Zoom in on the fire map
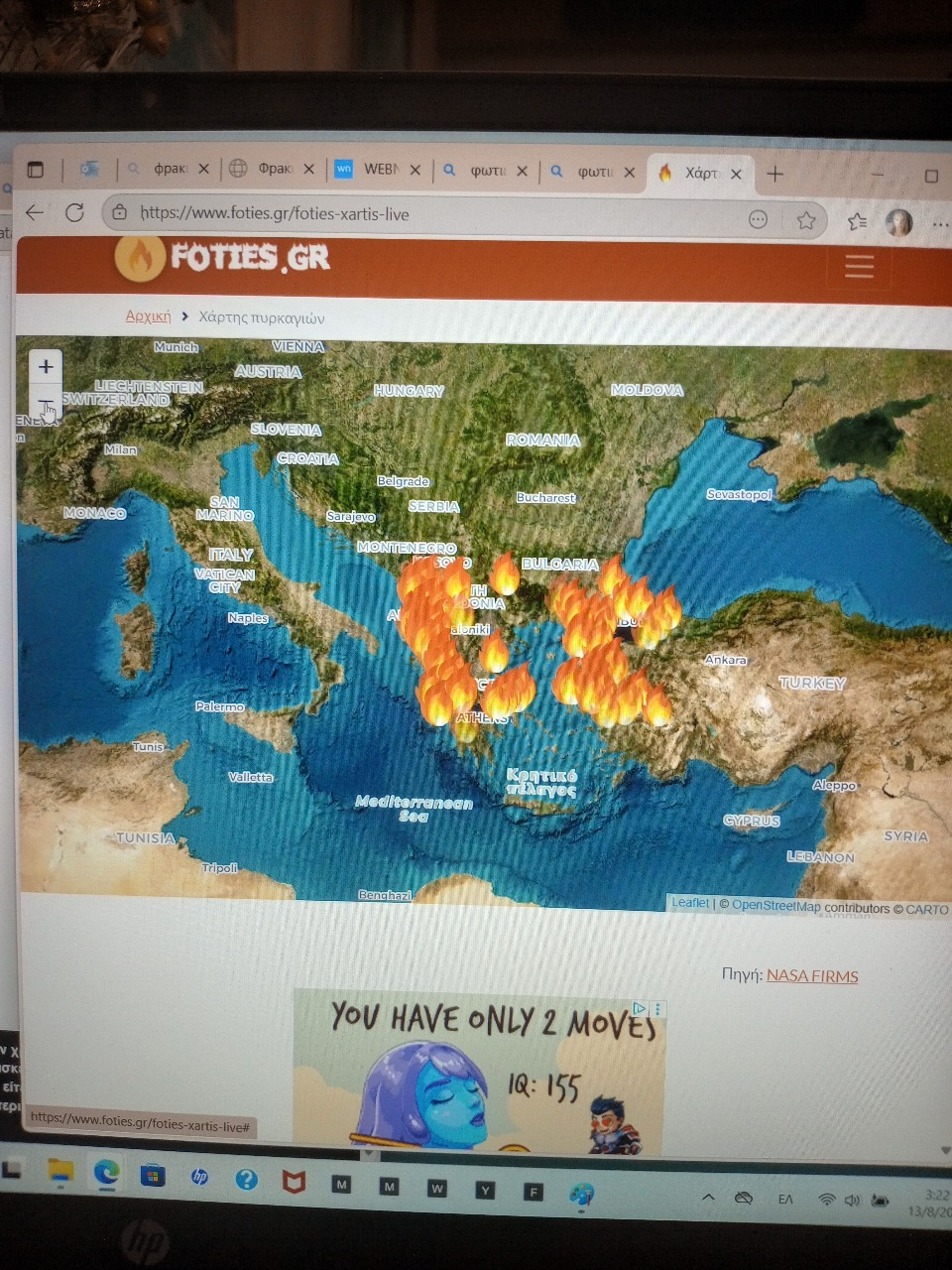The height and width of the screenshot is (1270, 952). point(46,367)
